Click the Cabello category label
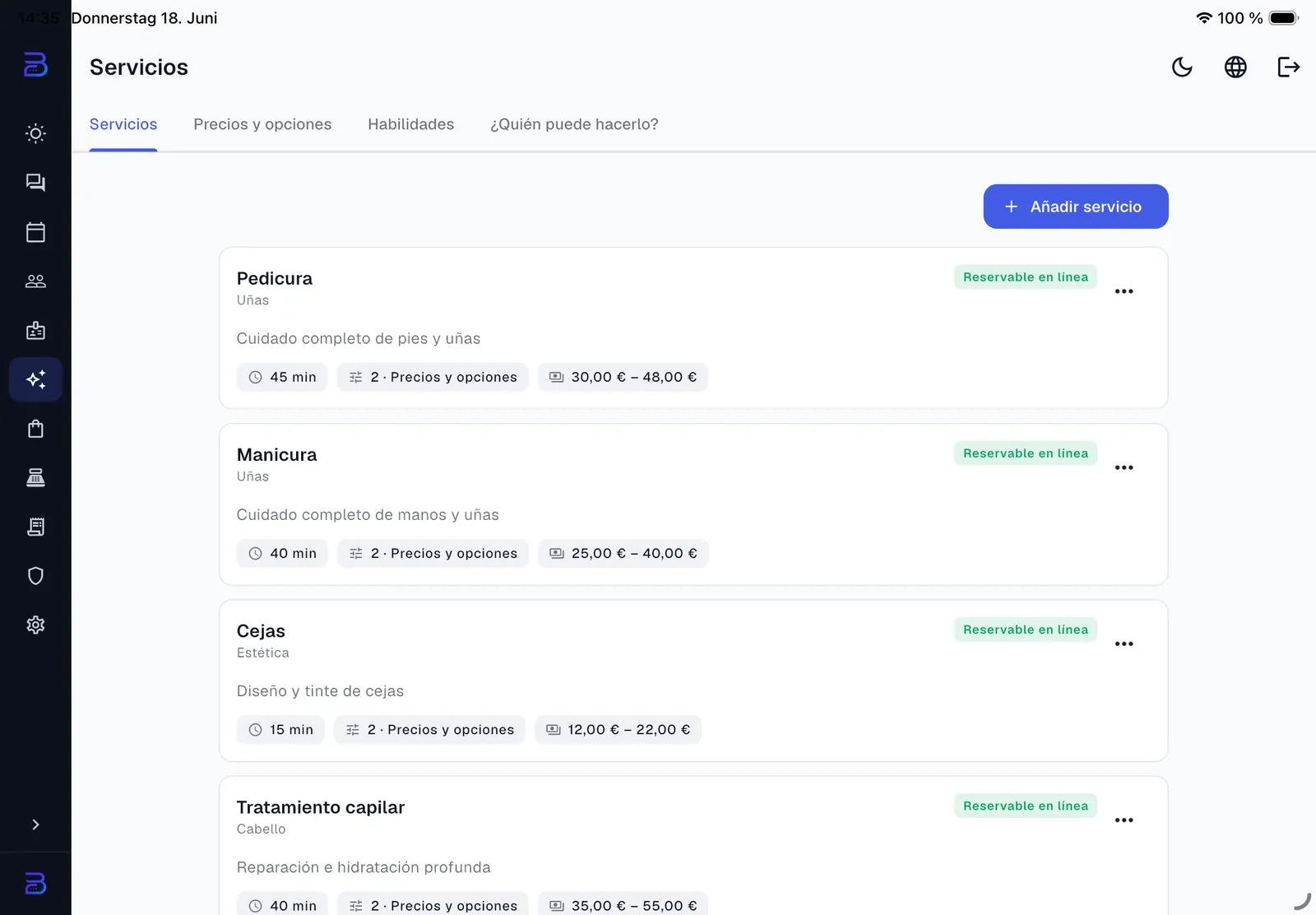The image size is (1316, 915). pos(261,829)
